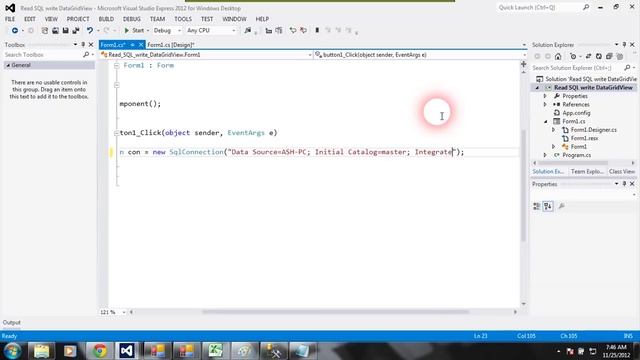Open the HELP menu
This screenshot has height=360, width=640.
[x=262, y=19]
